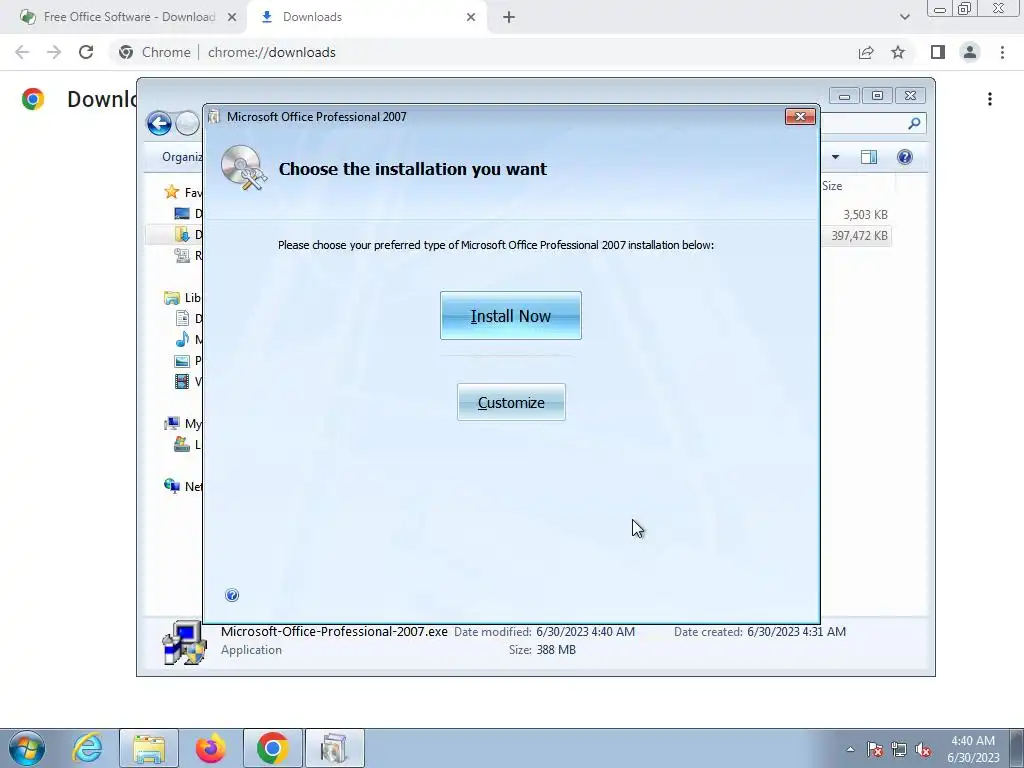Close the Microsoft Office Professional 2007 dialog
1024x768 pixels.
(x=800, y=116)
